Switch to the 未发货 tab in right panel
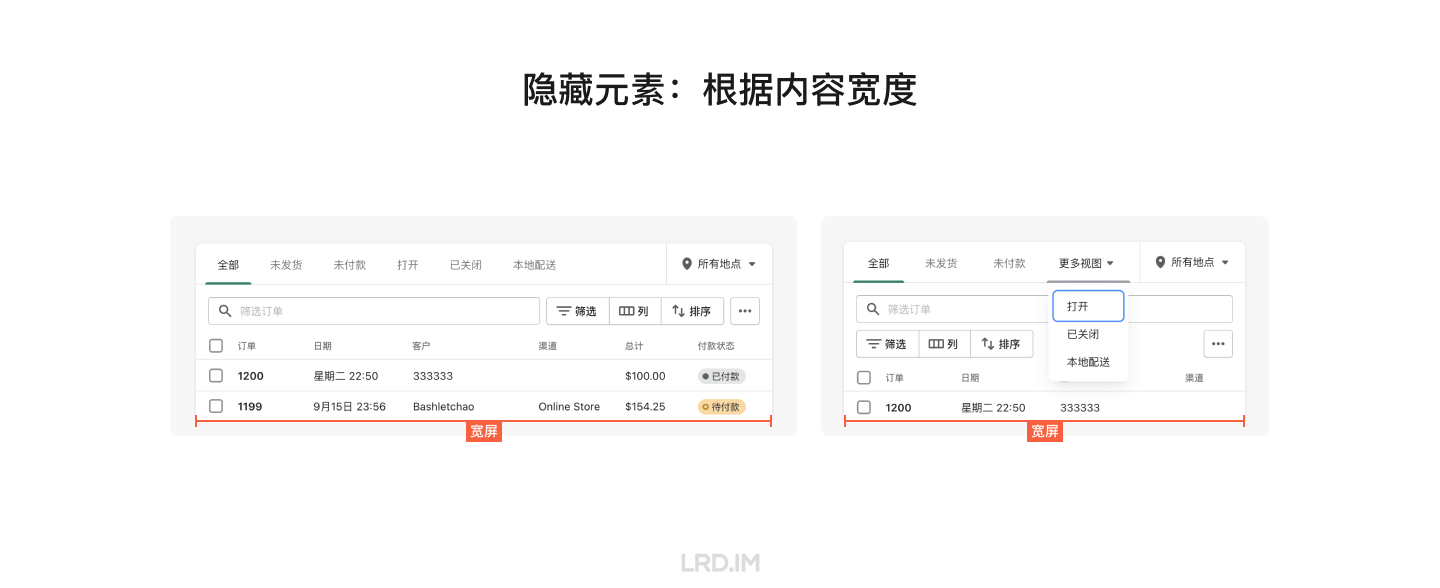The image size is (1440, 588). click(941, 263)
